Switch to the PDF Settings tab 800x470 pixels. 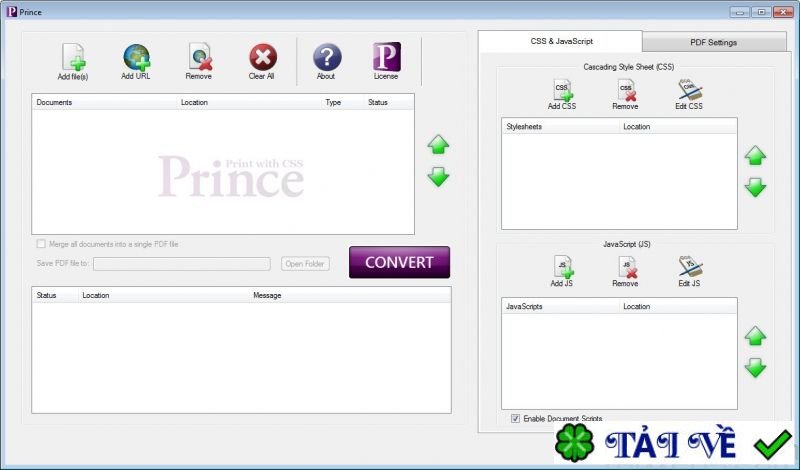(x=714, y=42)
